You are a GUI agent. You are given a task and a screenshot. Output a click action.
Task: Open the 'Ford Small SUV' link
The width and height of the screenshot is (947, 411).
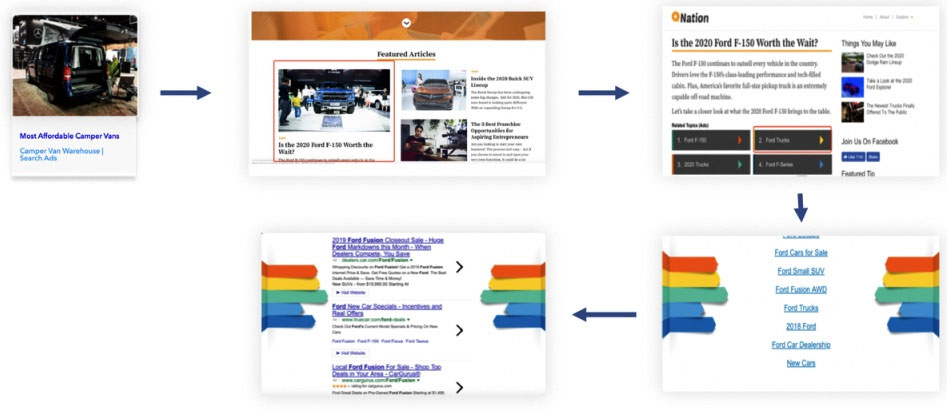pyautogui.click(x=801, y=271)
